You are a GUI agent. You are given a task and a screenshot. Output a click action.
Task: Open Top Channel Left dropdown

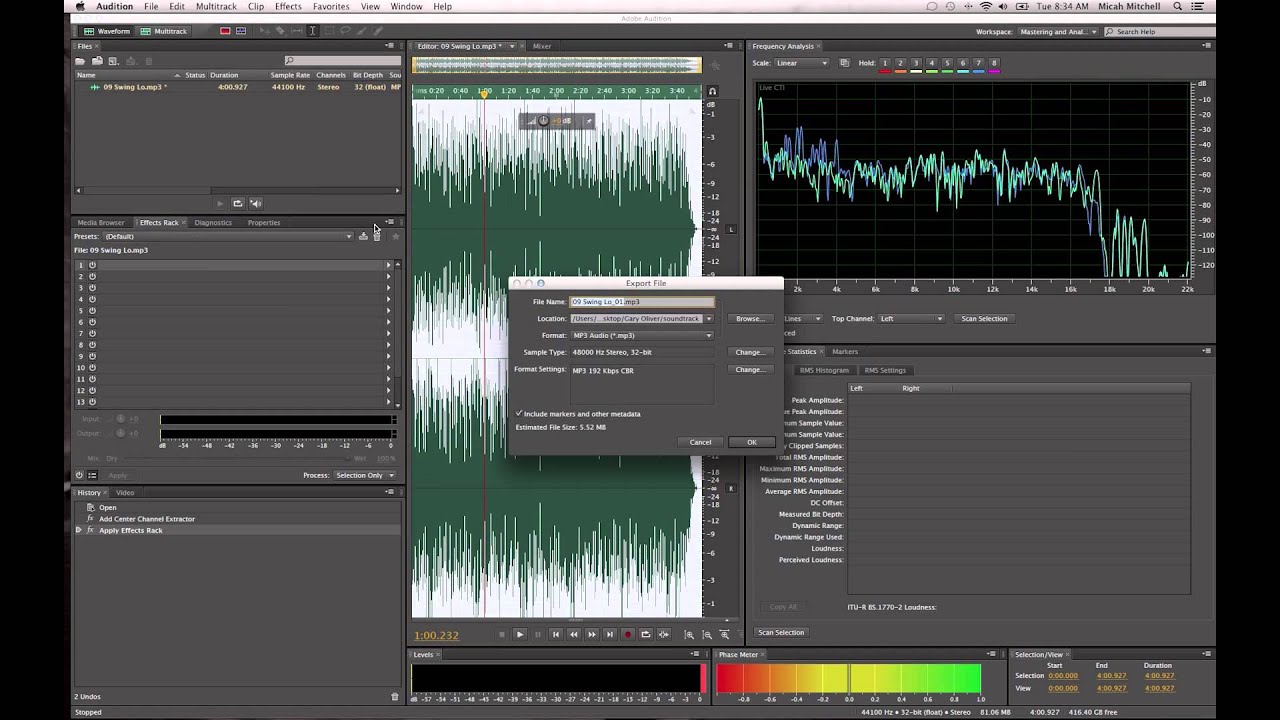tap(911, 318)
